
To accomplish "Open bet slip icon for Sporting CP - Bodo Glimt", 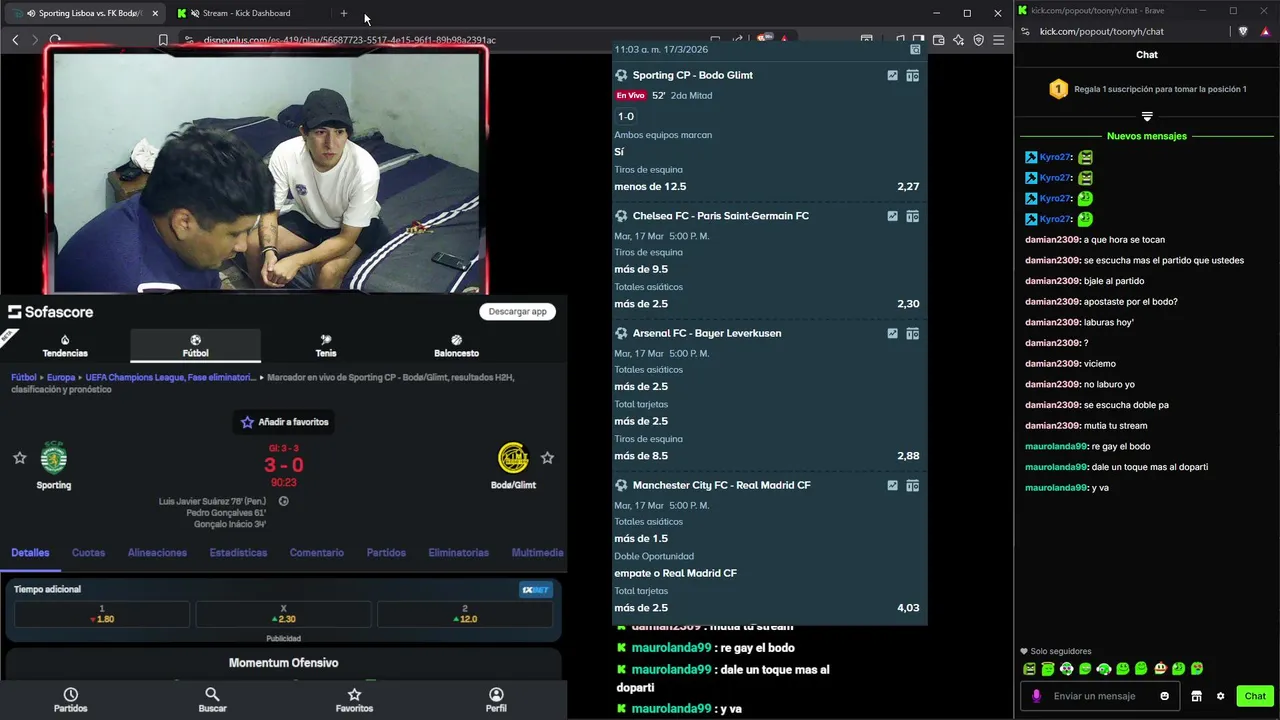I will pyautogui.click(x=912, y=75).
